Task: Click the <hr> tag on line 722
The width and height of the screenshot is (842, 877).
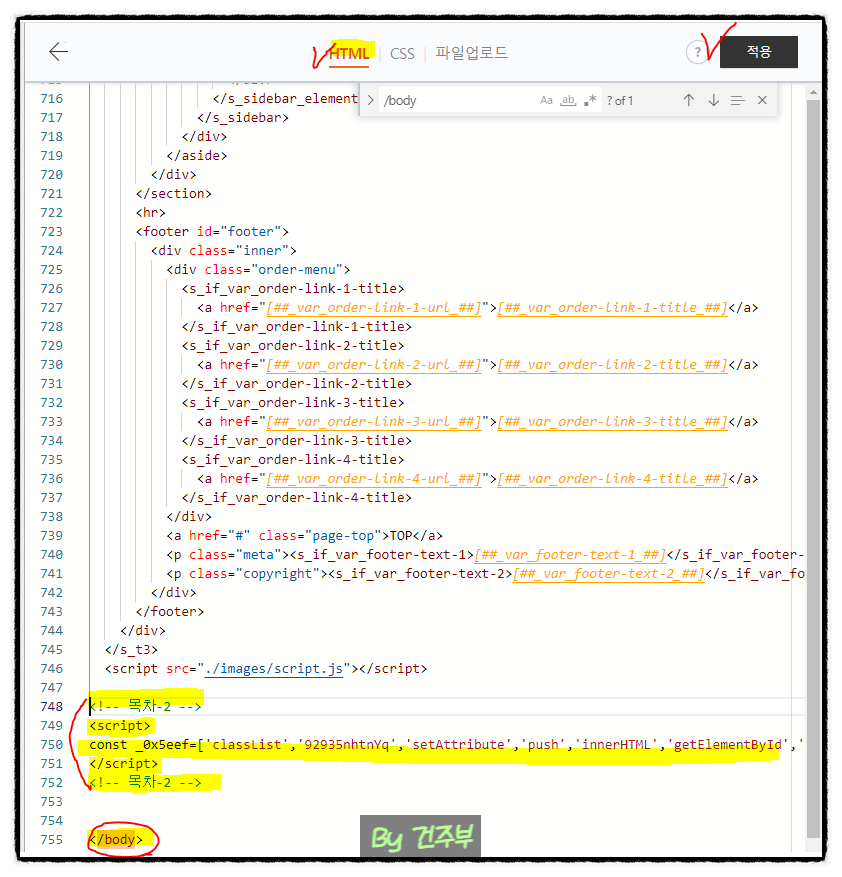Action: pos(150,213)
